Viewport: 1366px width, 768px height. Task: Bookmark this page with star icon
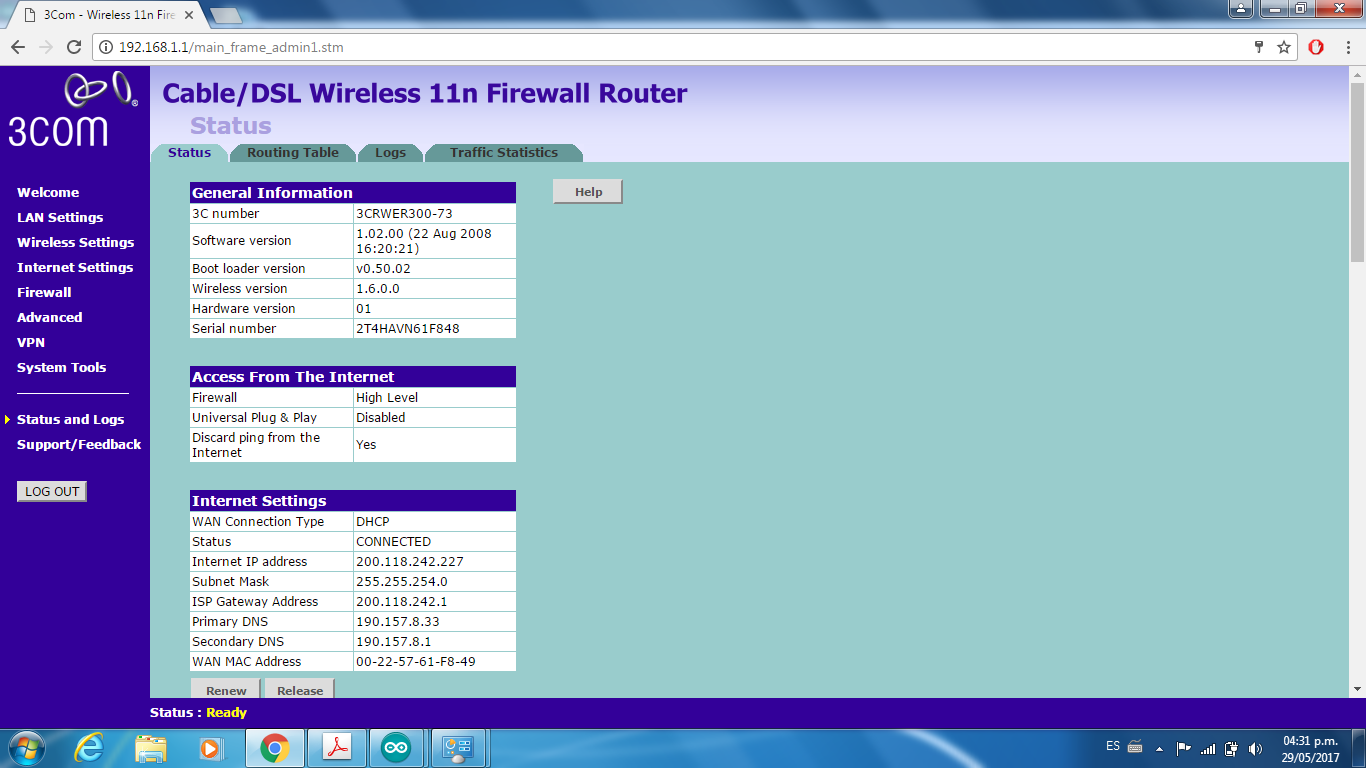[1284, 47]
